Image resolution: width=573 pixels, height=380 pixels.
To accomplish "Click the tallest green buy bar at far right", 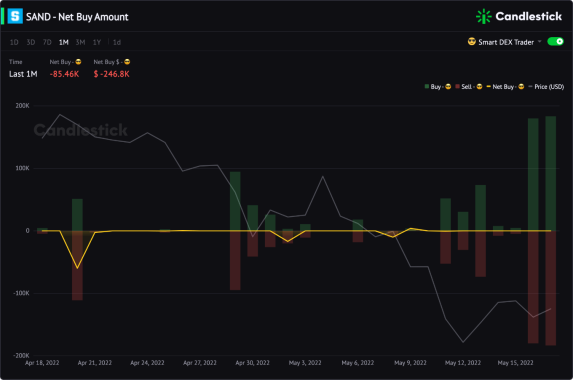I will click(551, 174).
